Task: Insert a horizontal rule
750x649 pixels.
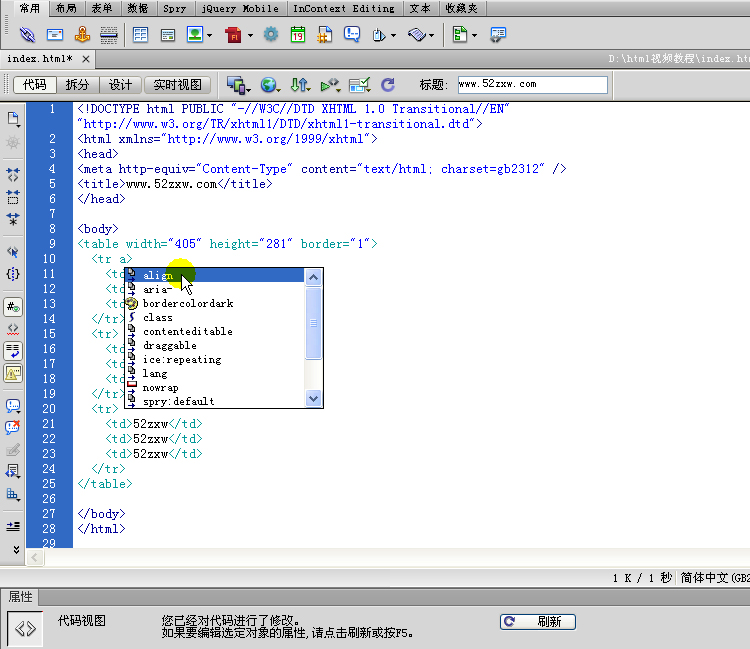Action: [x=109, y=35]
